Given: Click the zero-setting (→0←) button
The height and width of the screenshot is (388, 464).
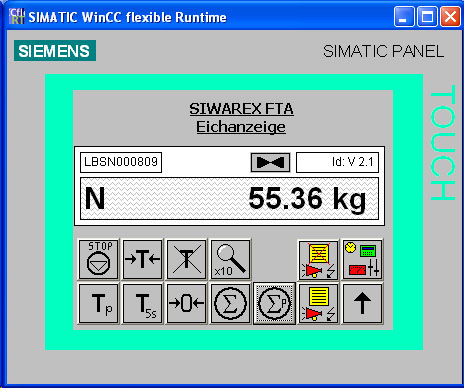Looking at the screenshot, I should coord(186,303).
